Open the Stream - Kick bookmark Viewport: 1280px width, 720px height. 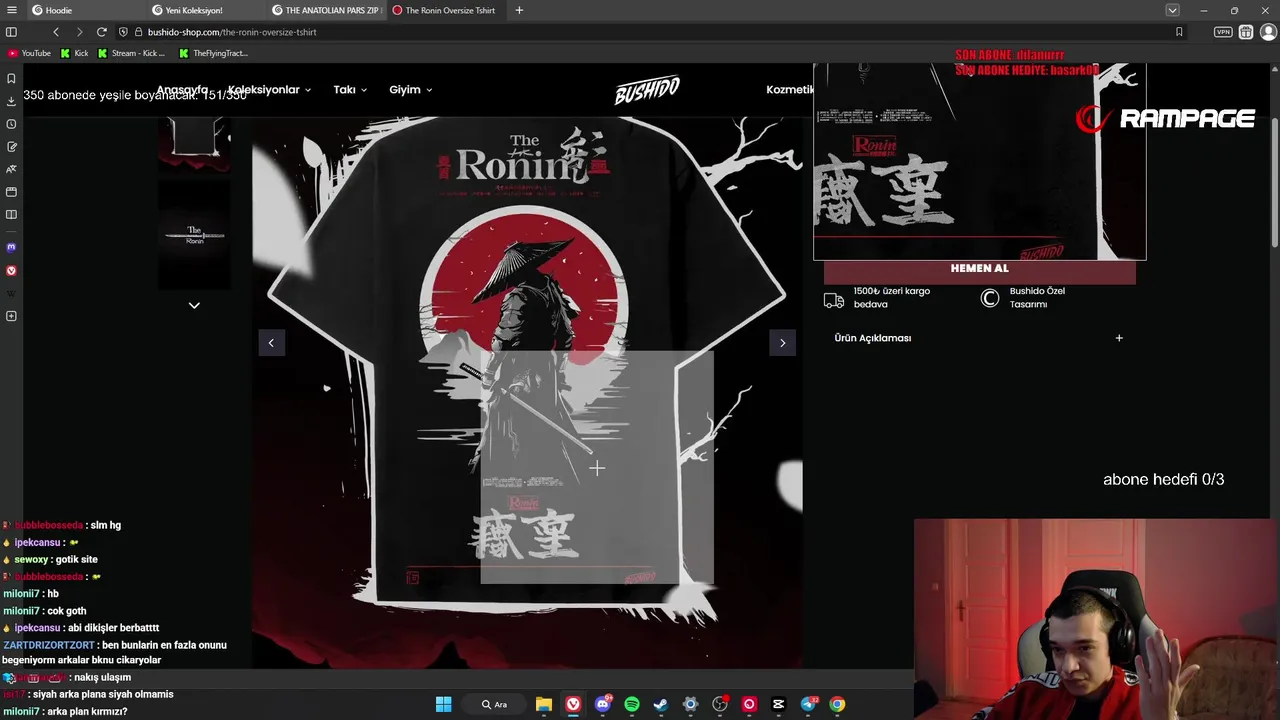pos(132,53)
